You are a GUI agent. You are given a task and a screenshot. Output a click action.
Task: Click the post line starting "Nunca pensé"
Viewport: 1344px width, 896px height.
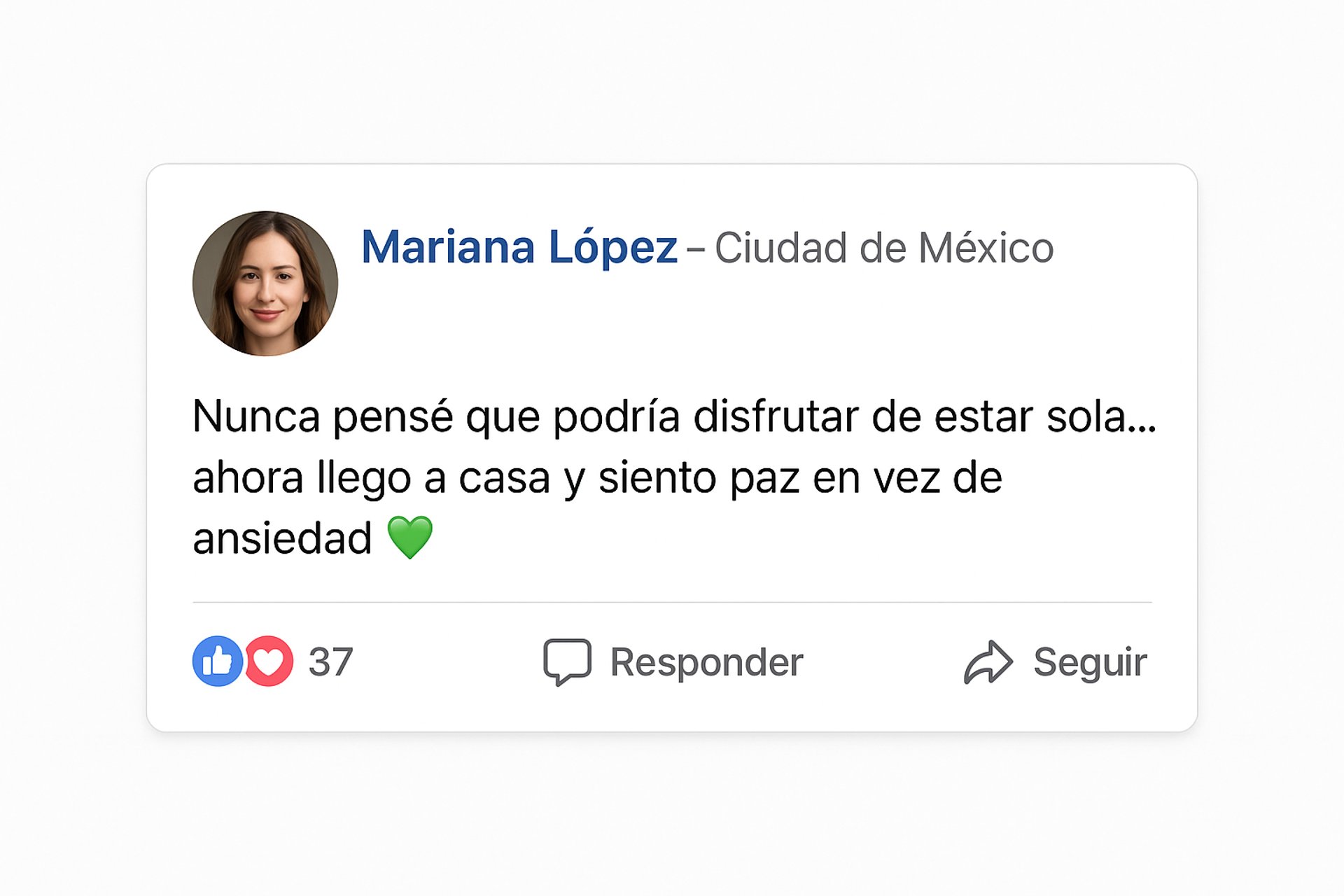673,416
